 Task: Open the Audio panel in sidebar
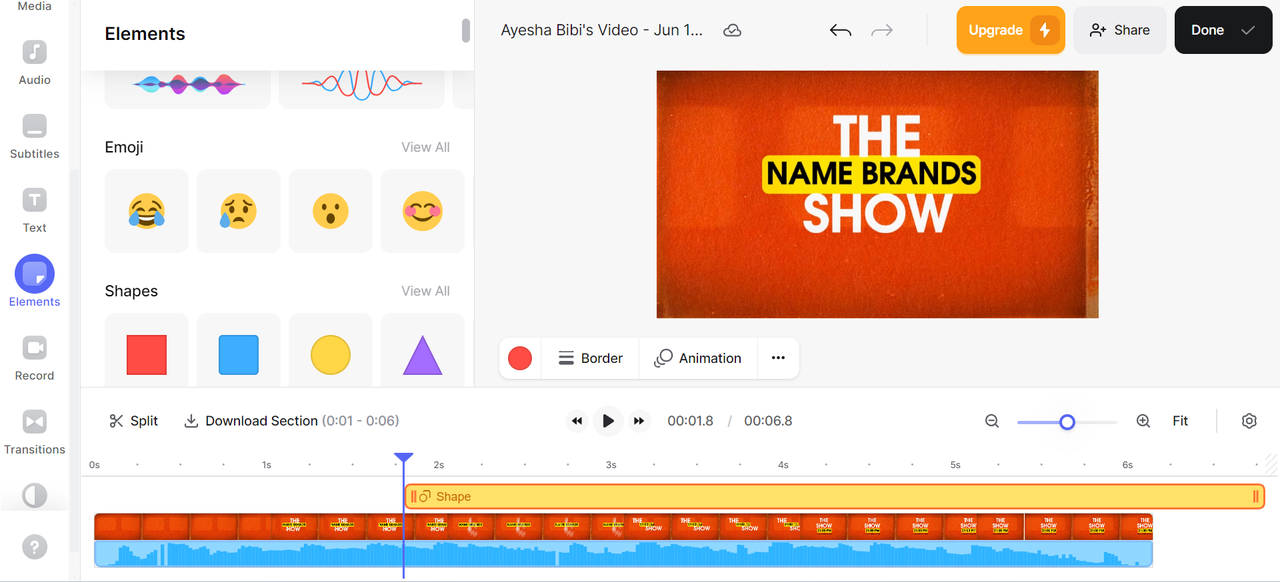click(x=34, y=63)
